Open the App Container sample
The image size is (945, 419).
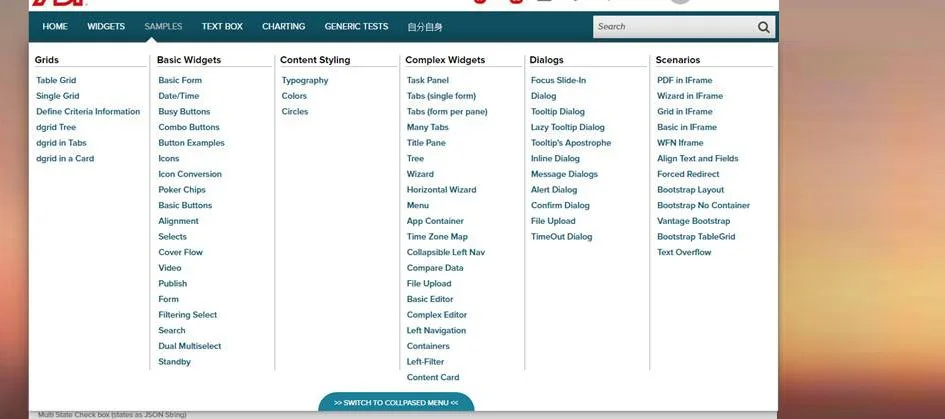pyautogui.click(x=435, y=221)
